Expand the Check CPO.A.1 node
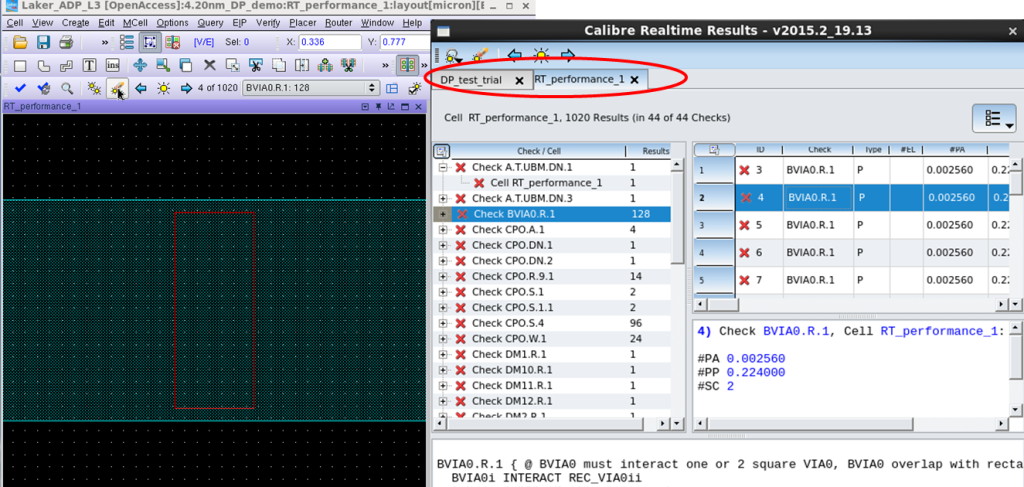Viewport: 1024px width, 487px height. click(443, 230)
